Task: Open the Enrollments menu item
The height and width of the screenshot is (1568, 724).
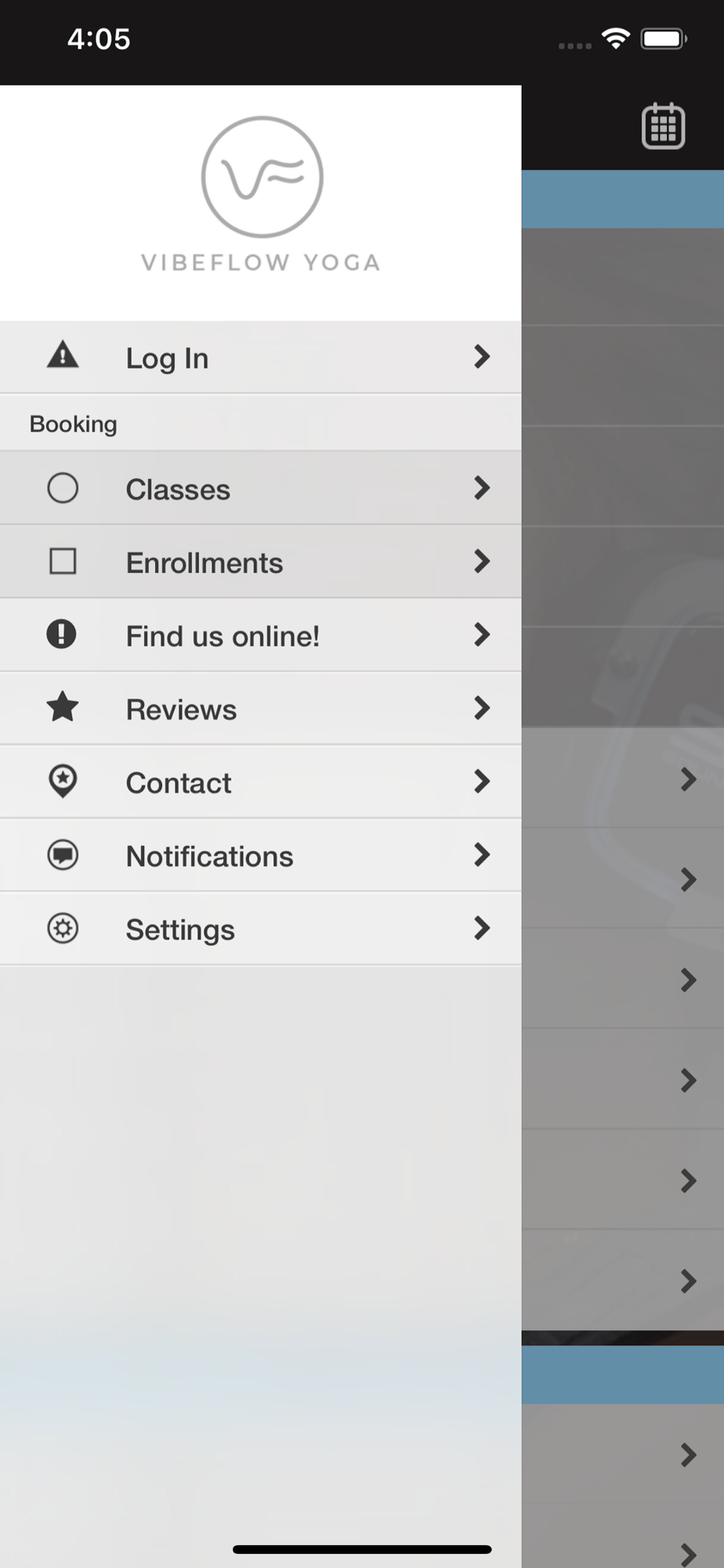Action: (260, 562)
